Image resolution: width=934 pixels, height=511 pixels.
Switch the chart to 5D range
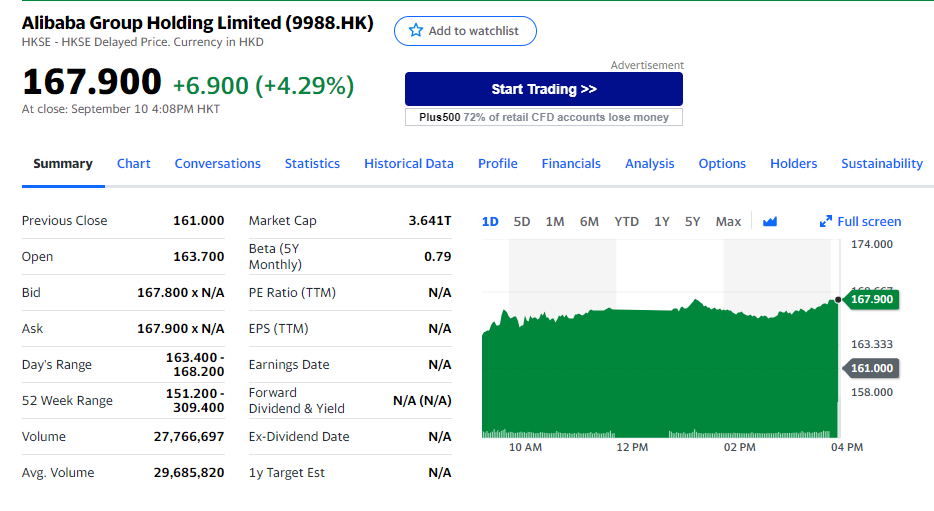point(522,222)
